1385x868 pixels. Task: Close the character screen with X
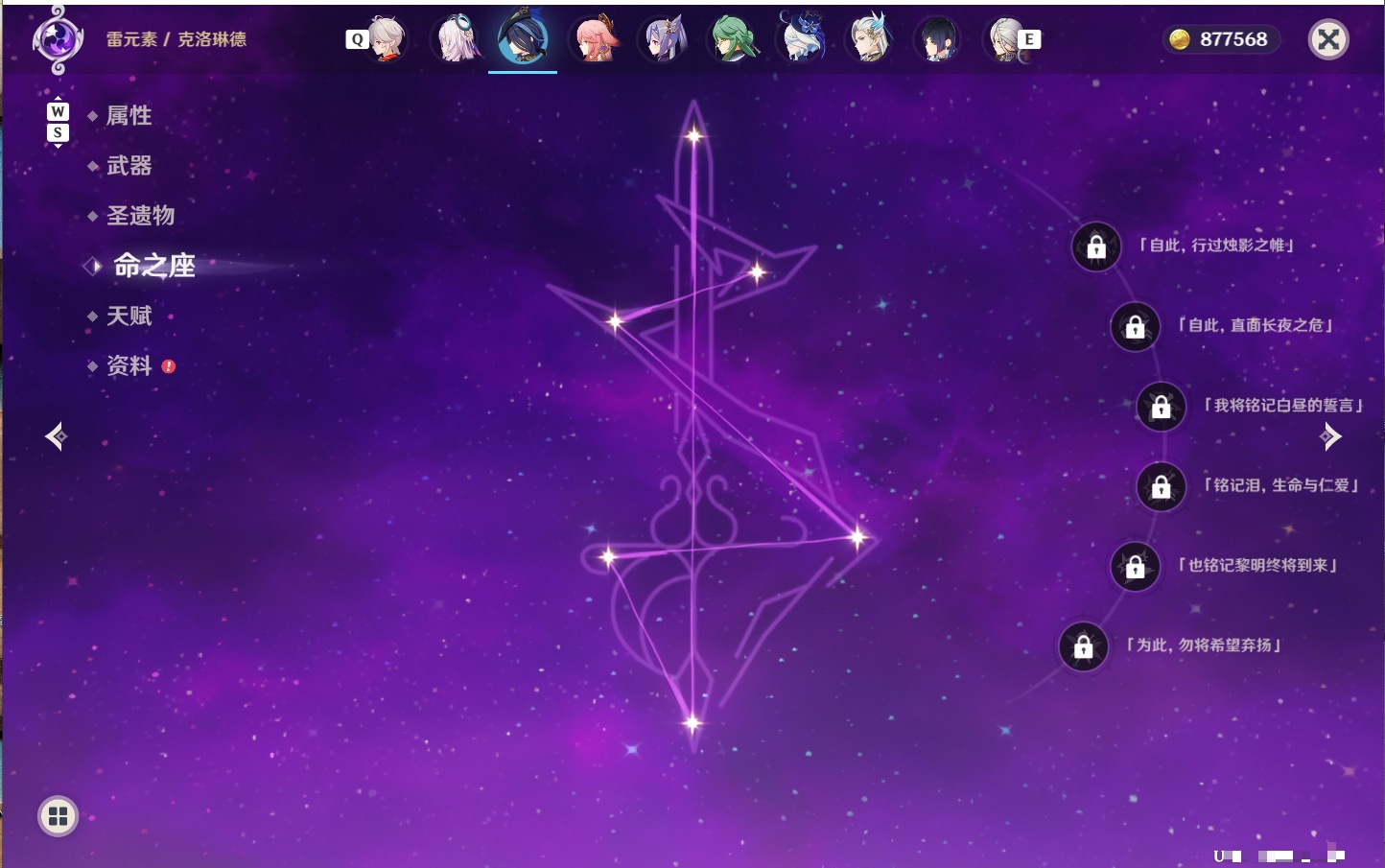pos(1328,39)
